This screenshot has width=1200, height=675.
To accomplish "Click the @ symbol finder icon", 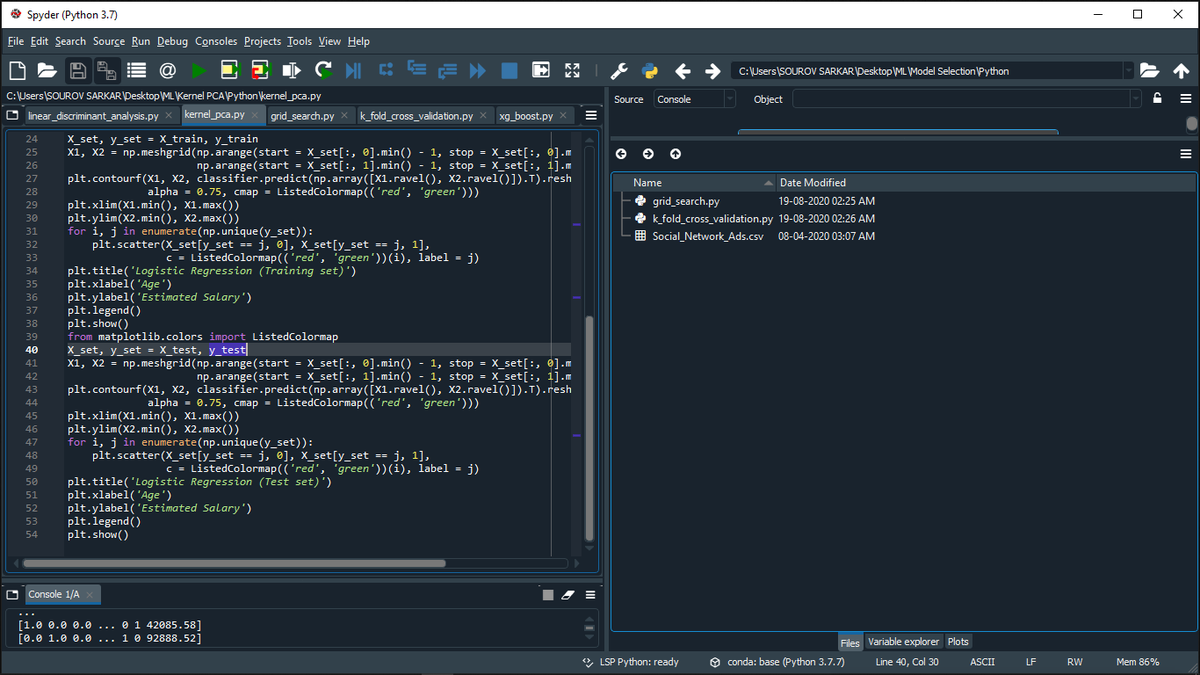I will tap(167, 71).
